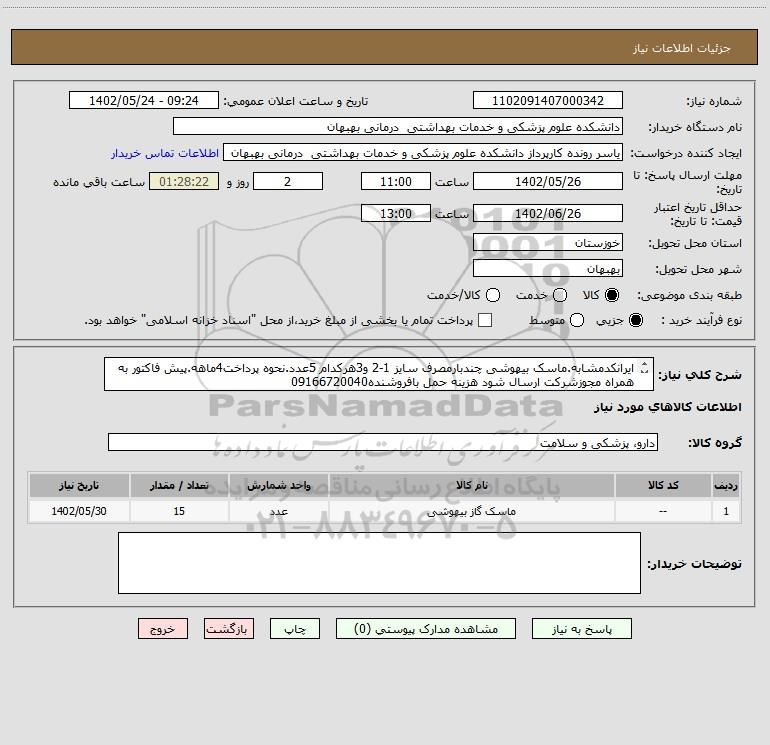Click the تعداد / مقدار column header

[179, 485]
